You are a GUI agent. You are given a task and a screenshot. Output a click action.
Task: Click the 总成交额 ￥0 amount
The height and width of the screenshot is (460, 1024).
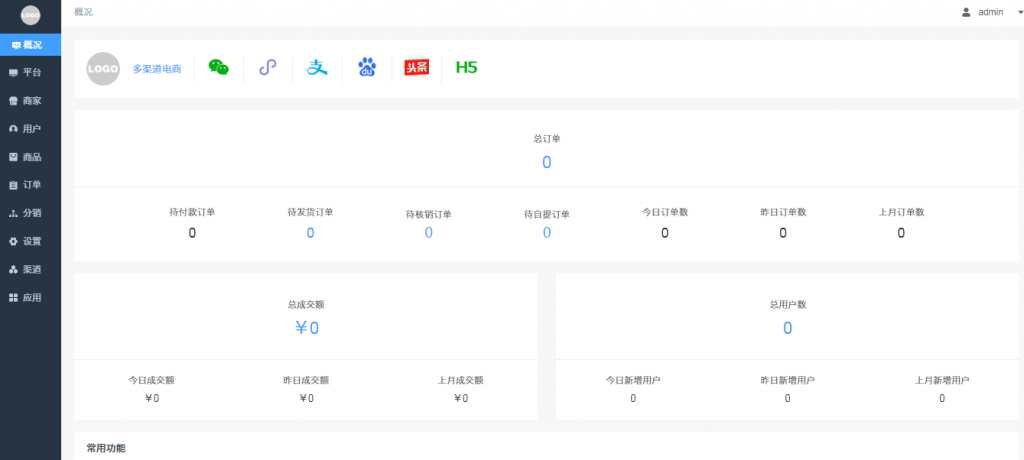[306, 328]
